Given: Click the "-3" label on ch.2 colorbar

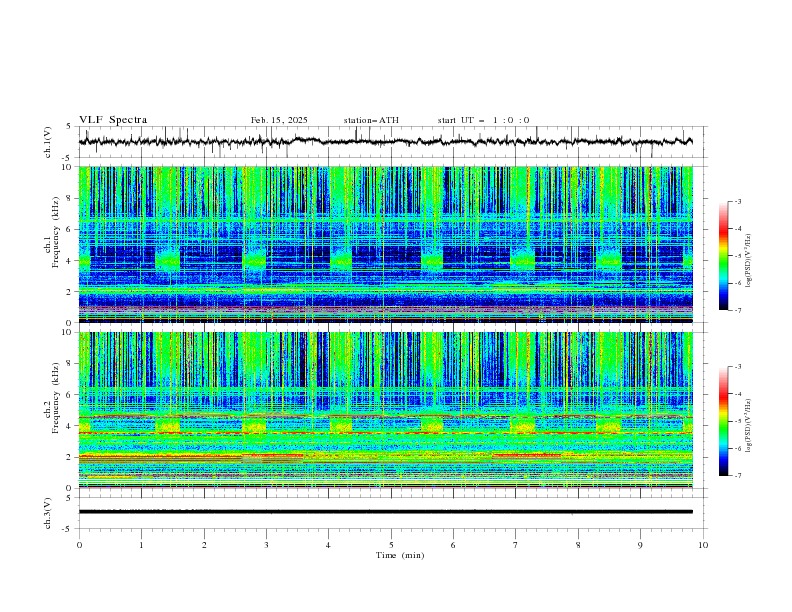Looking at the screenshot, I should (738, 367).
